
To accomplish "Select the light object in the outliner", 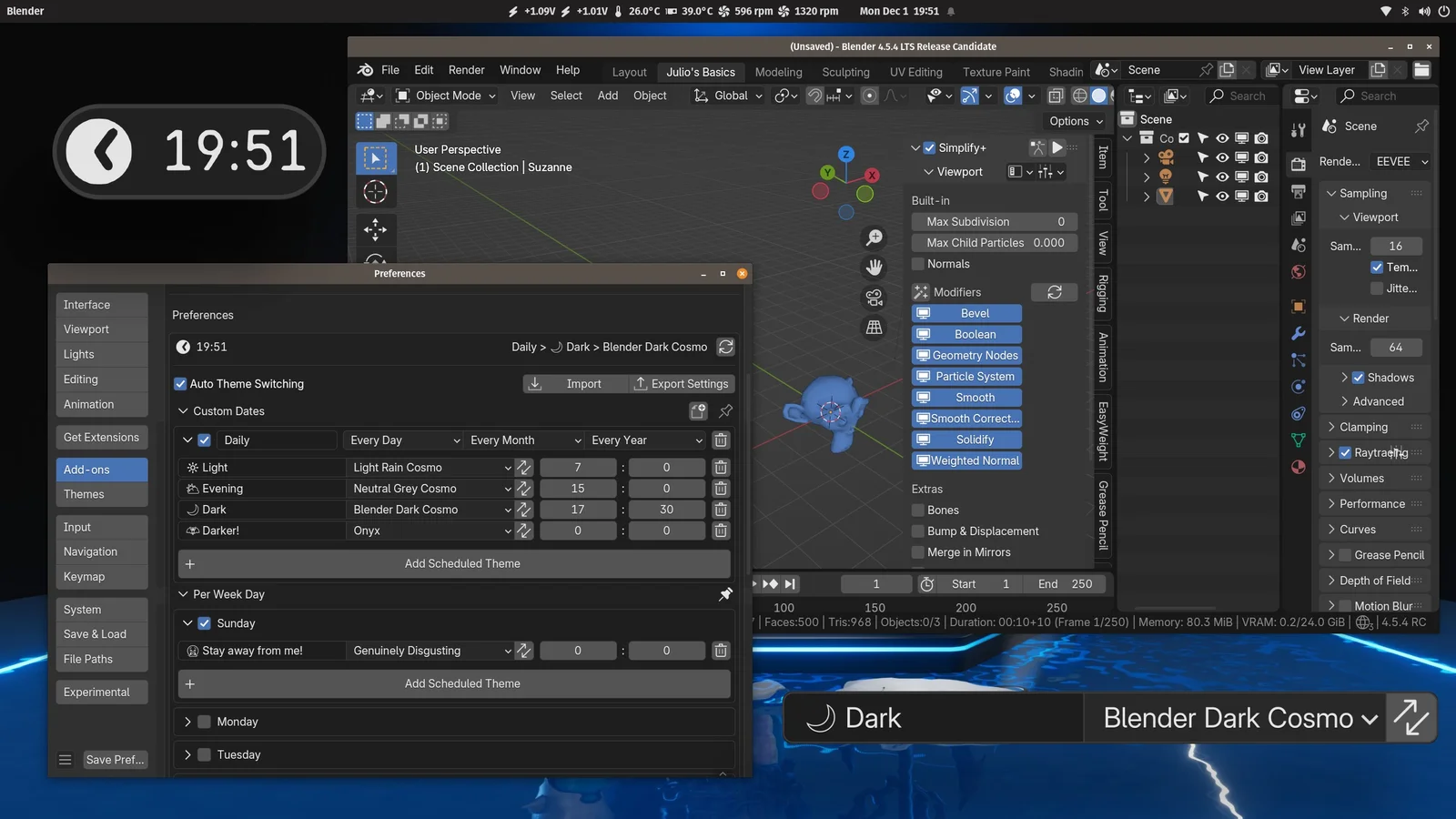I will (1166, 177).
